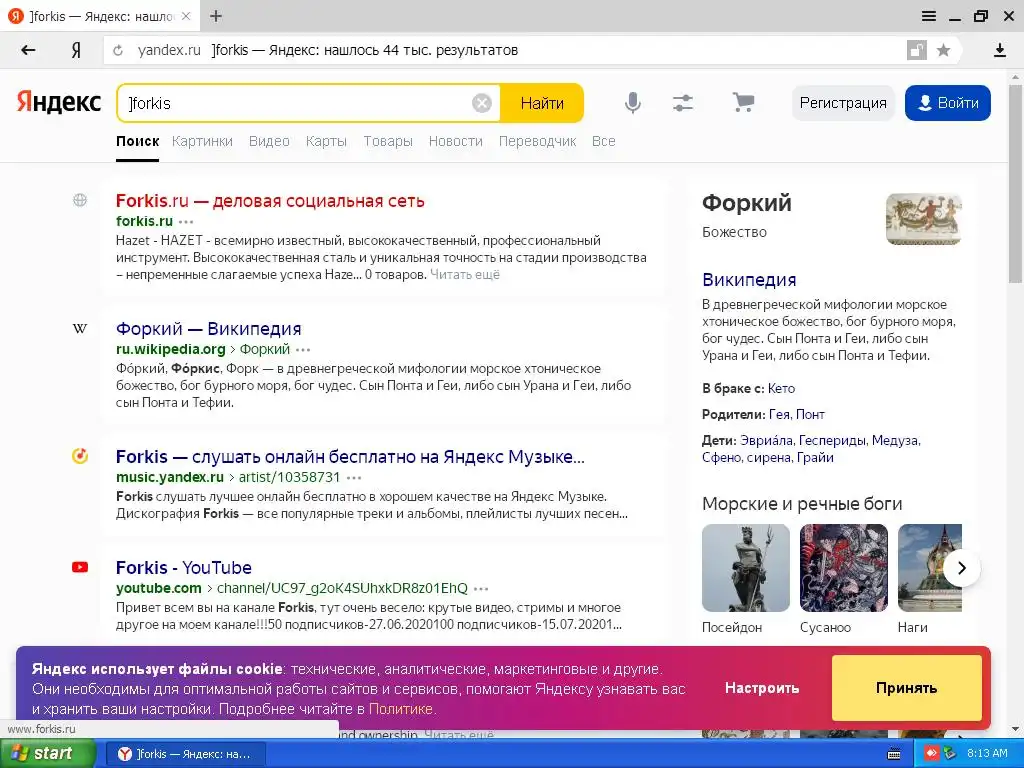Click the Понт parent link

[x=810, y=415]
